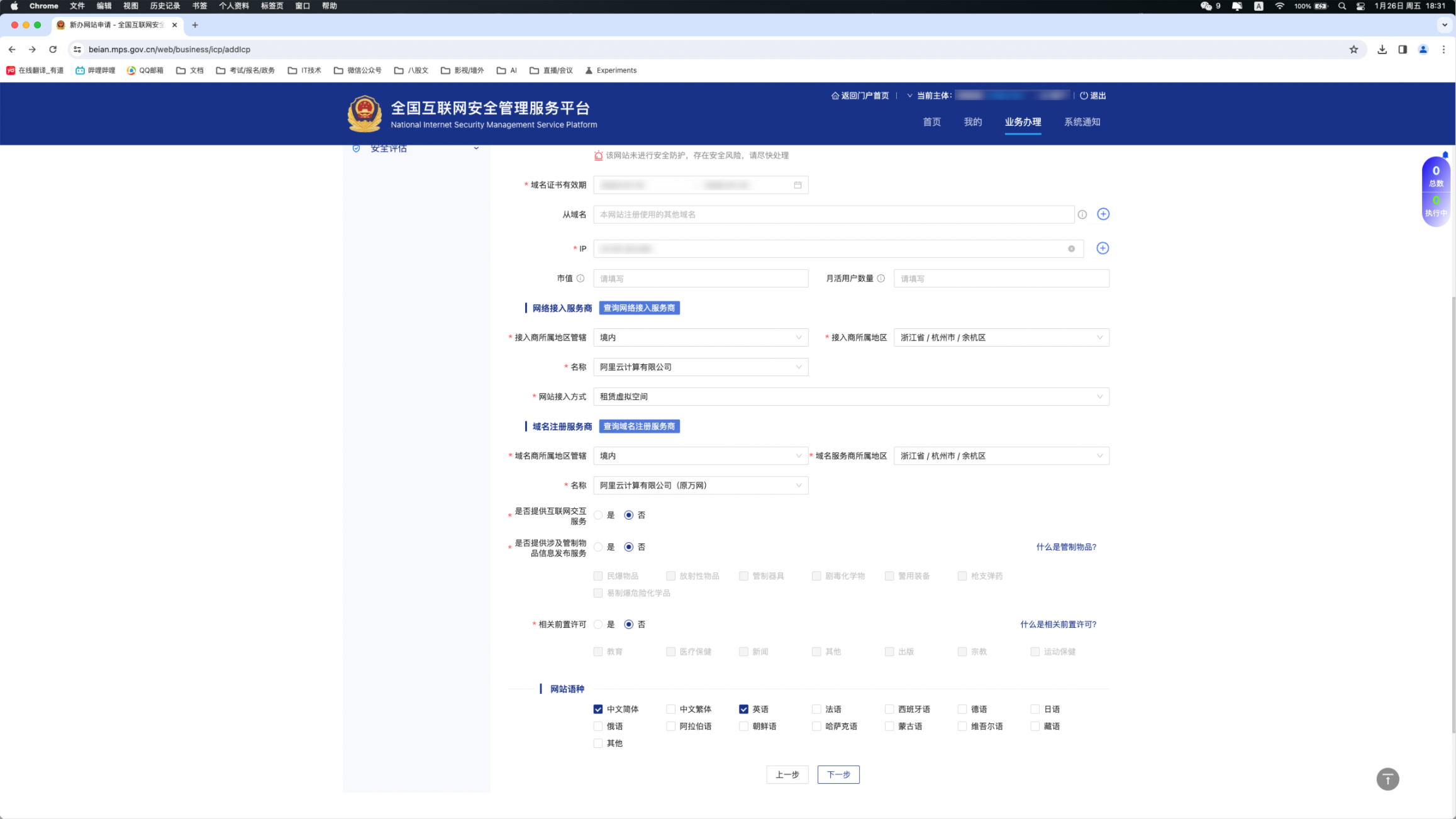Image resolution: width=1456 pixels, height=819 pixels.
Task: Open the 首页 navigation tab
Action: point(931,122)
